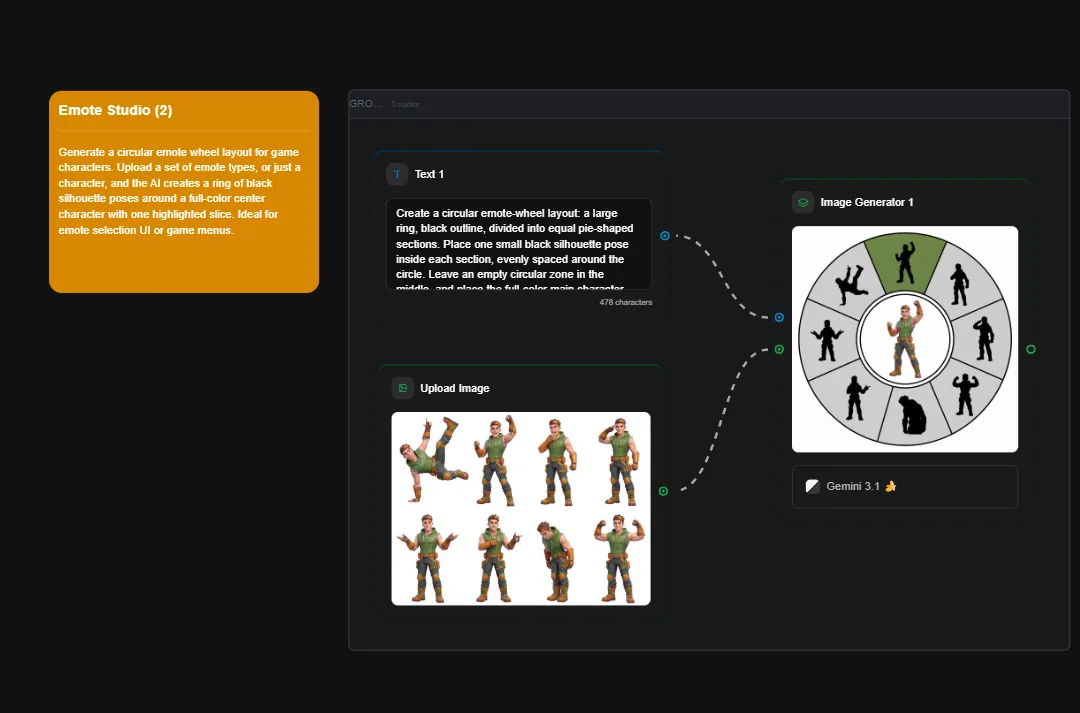Select the Image Generator 1 node header
The image size is (1080, 713).
(x=868, y=201)
